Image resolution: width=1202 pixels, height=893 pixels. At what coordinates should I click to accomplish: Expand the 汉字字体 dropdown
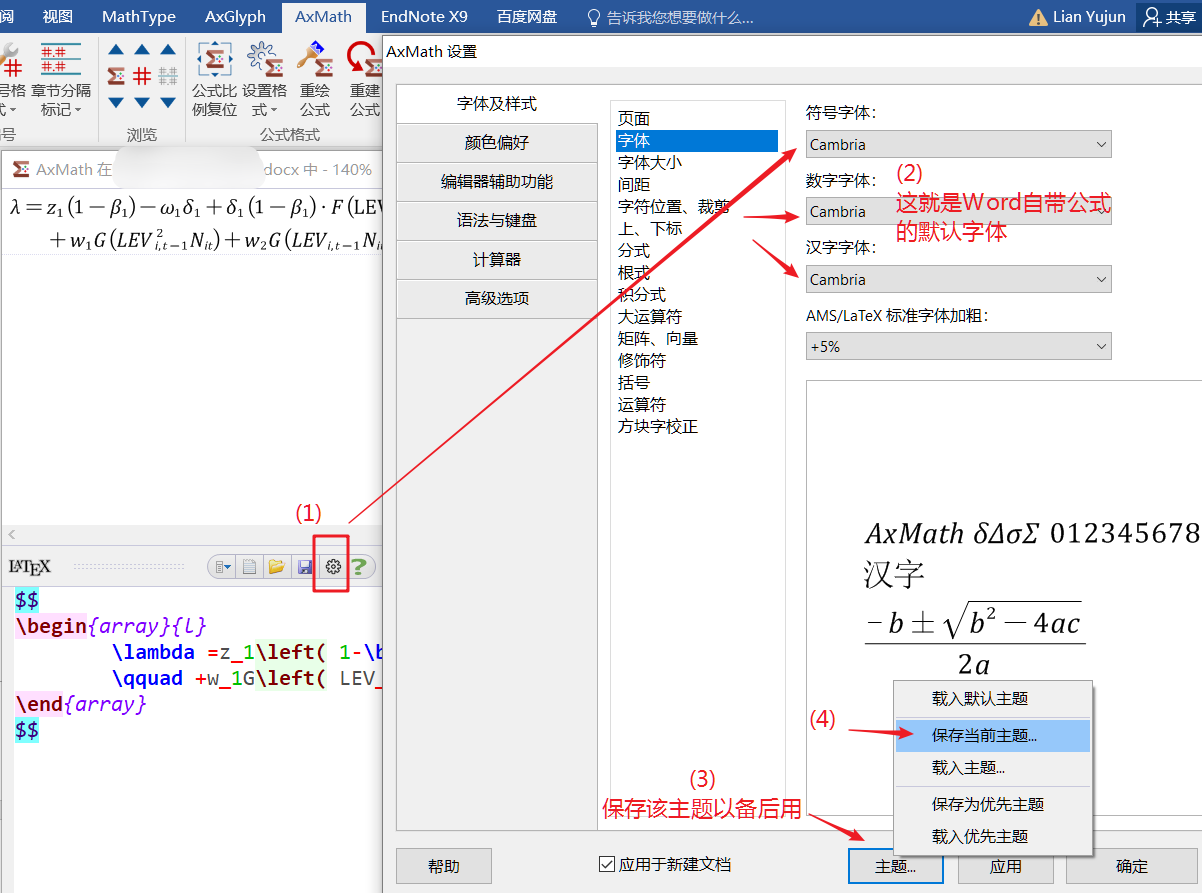pyautogui.click(x=958, y=280)
